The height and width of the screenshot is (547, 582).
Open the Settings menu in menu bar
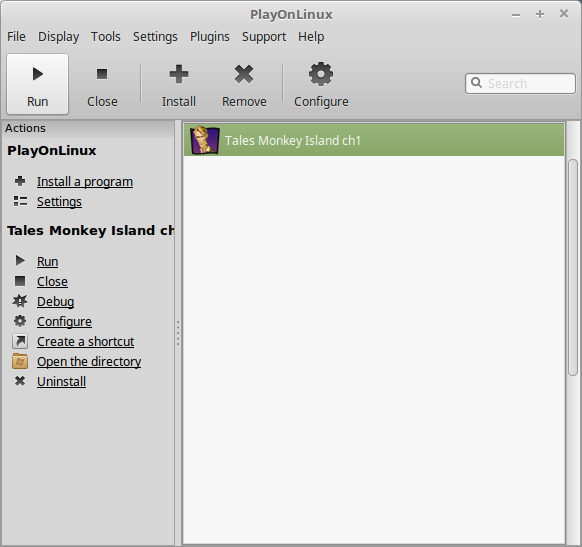point(155,37)
